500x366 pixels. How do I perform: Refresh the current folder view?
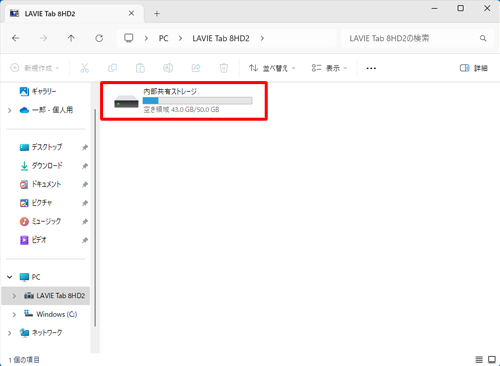pyautogui.click(x=99, y=38)
